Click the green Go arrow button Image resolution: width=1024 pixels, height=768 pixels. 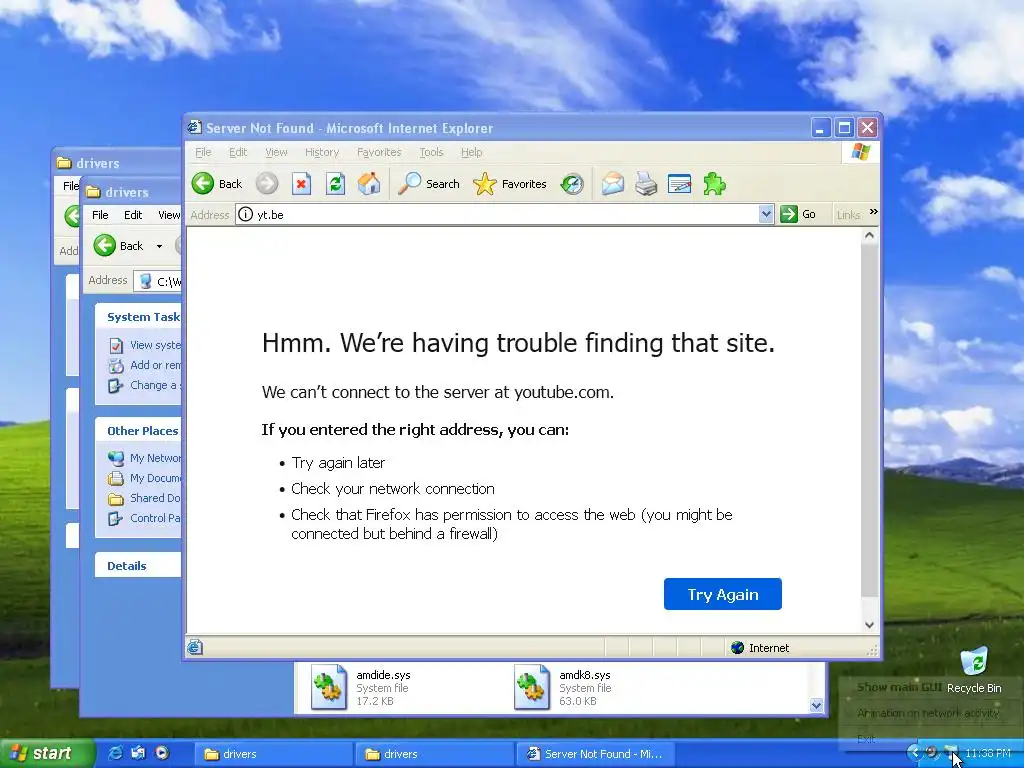point(789,214)
